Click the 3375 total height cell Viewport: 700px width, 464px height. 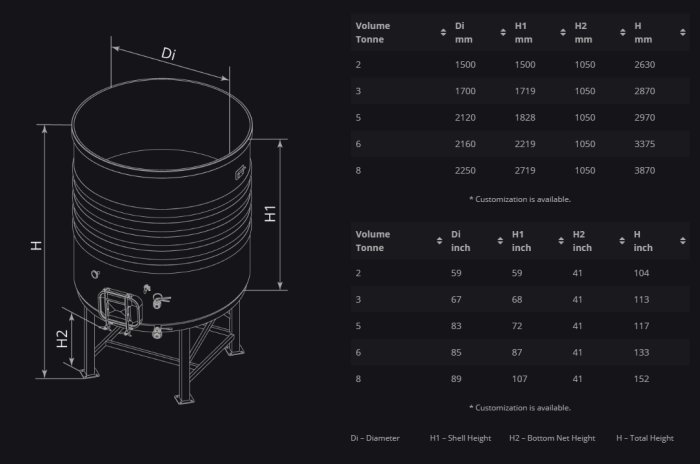644,144
